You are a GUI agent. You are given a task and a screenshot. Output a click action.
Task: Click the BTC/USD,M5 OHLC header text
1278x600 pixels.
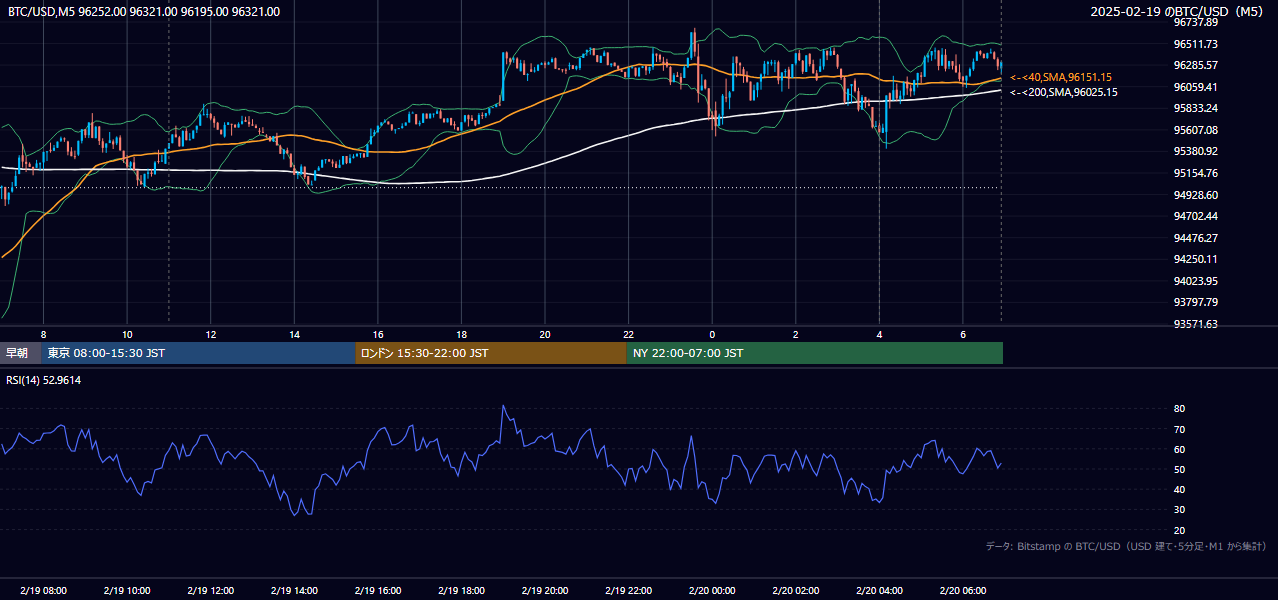pyautogui.click(x=144, y=12)
